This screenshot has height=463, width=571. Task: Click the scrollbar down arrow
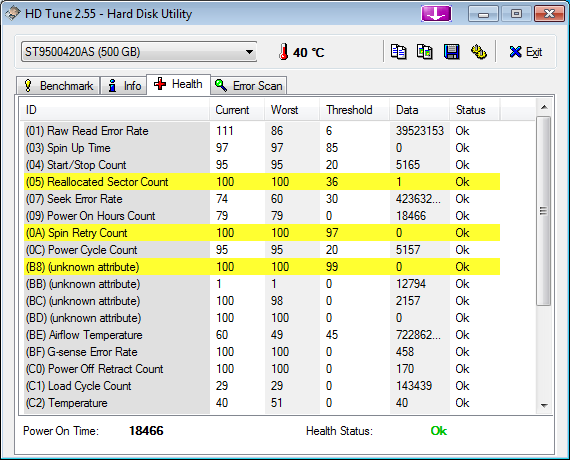click(x=544, y=405)
